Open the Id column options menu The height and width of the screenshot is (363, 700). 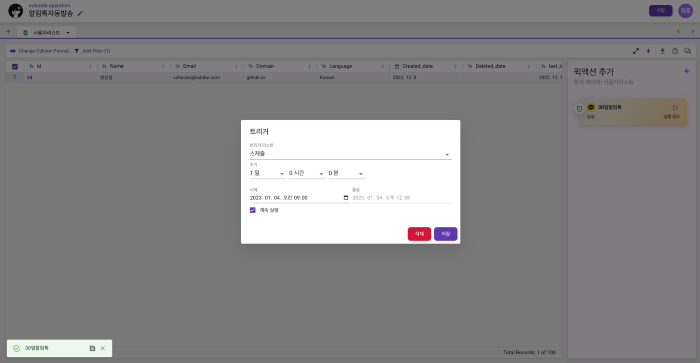[90, 67]
